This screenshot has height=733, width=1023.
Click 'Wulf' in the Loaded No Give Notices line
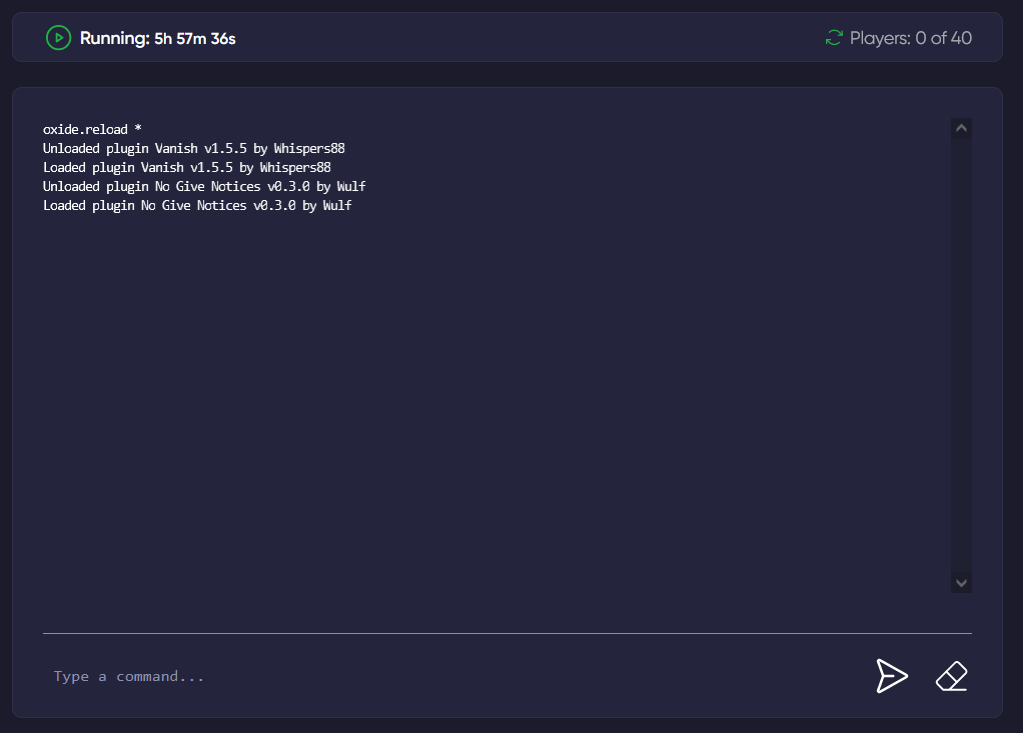337,205
